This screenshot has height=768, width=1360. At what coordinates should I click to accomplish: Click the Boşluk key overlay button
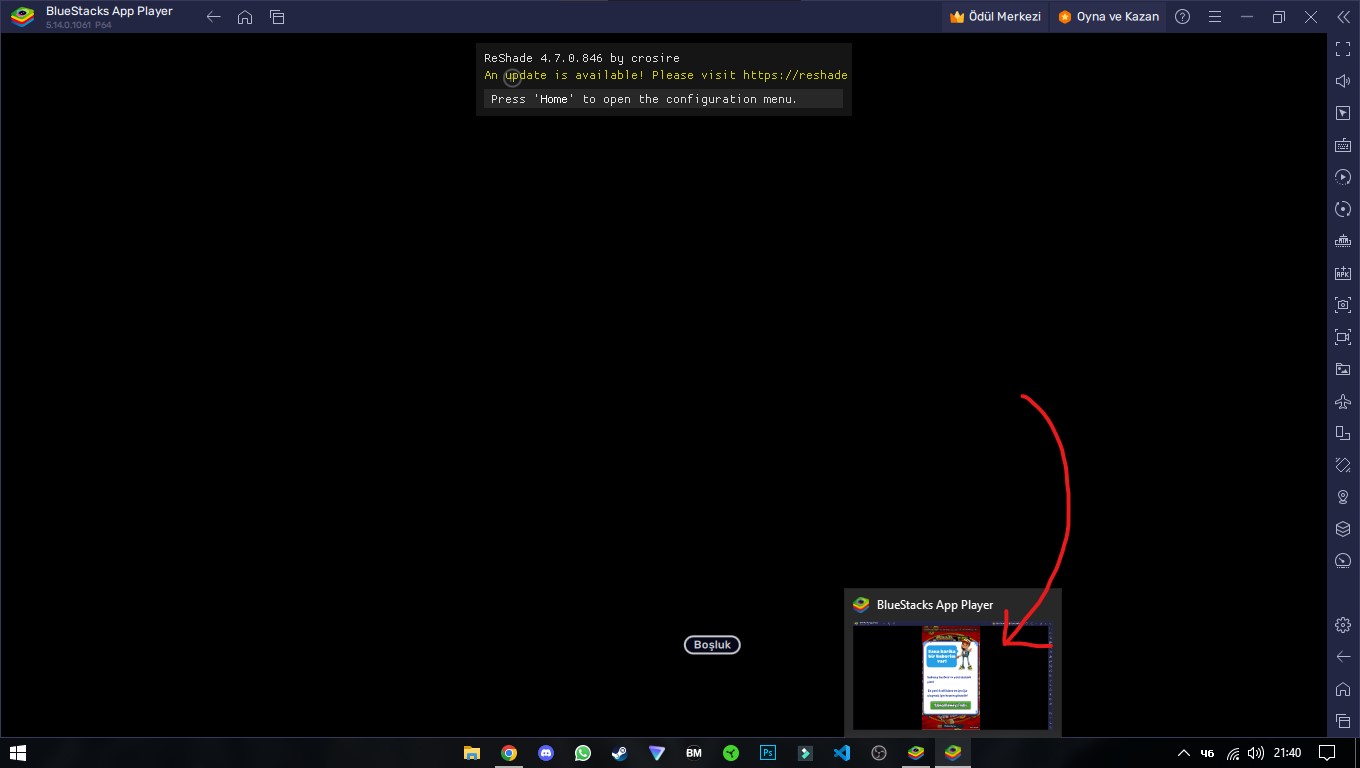712,645
